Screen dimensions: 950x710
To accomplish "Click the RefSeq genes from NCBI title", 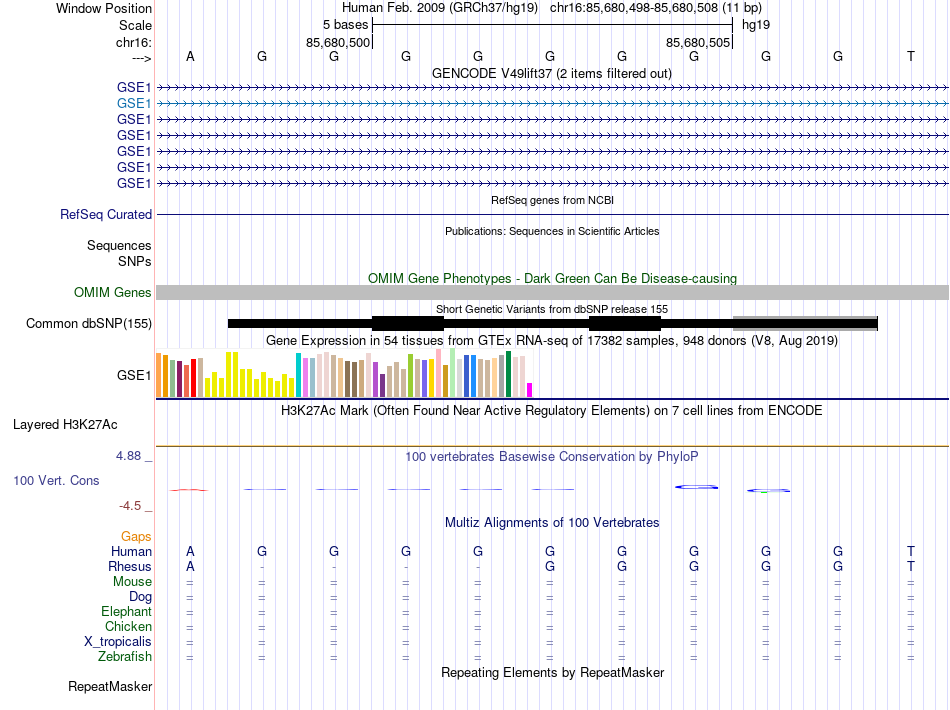I will (x=553, y=200).
